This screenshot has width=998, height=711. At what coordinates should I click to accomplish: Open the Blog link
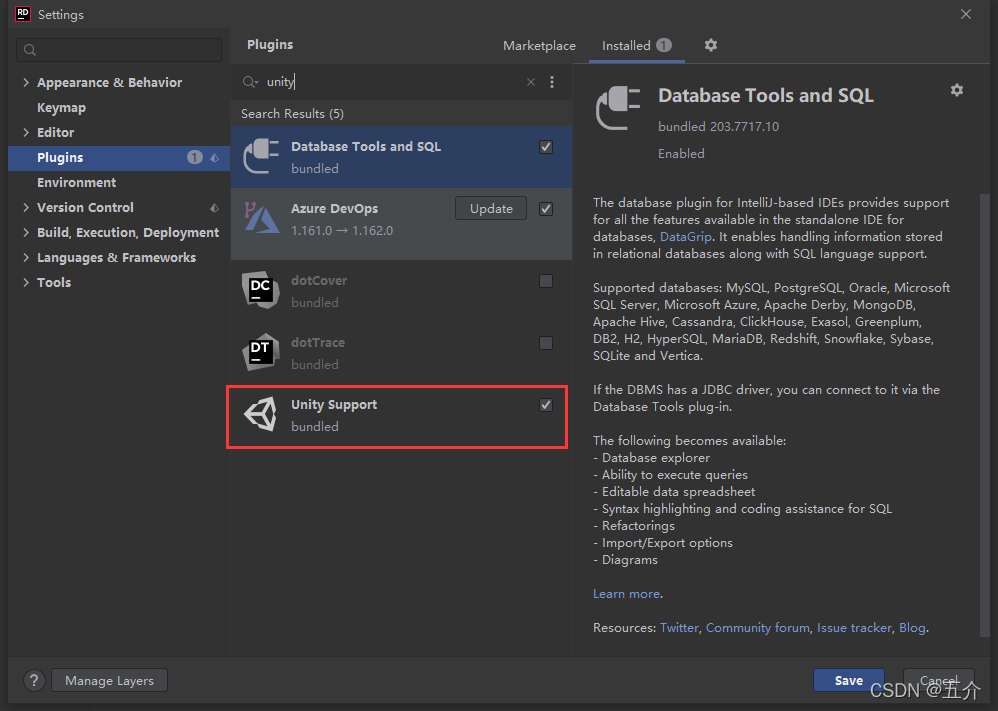click(912, 628)
